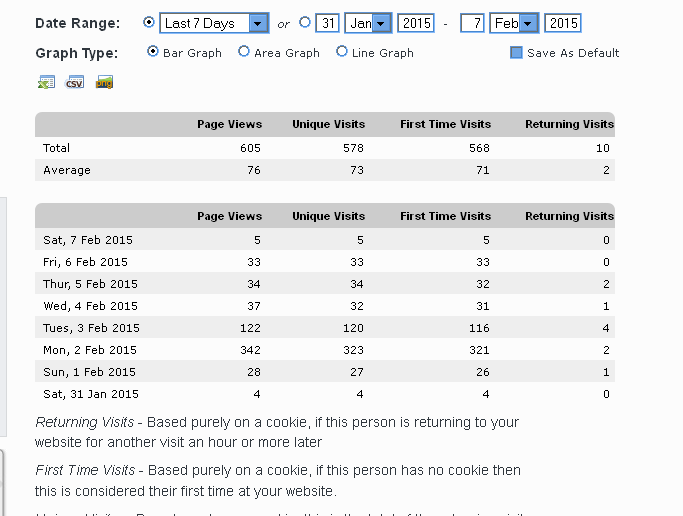
Task: Select the custom date range radio button
Action: (x=305, y=22)
